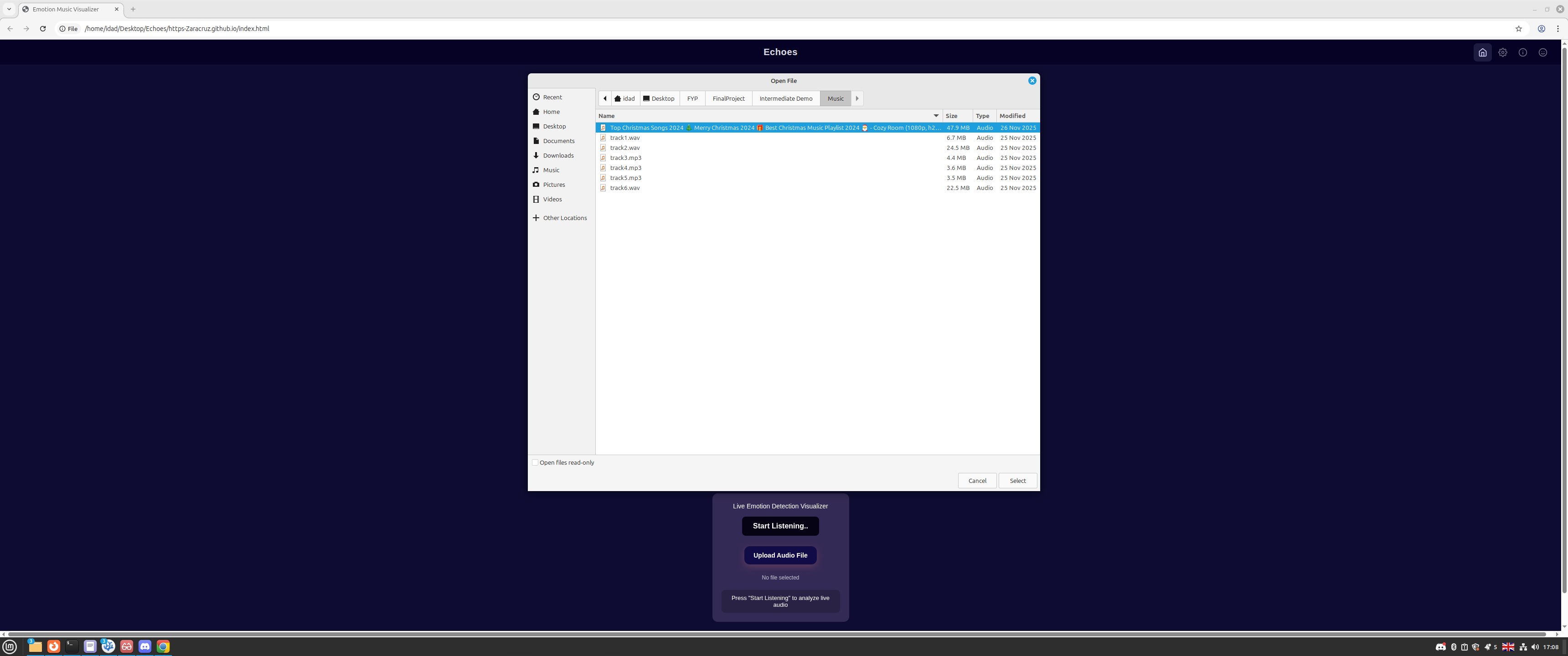The height and width of the screenshot is (656, 1568).
Task: Launch Firefox from the taskbar
Action: point(54,646)
